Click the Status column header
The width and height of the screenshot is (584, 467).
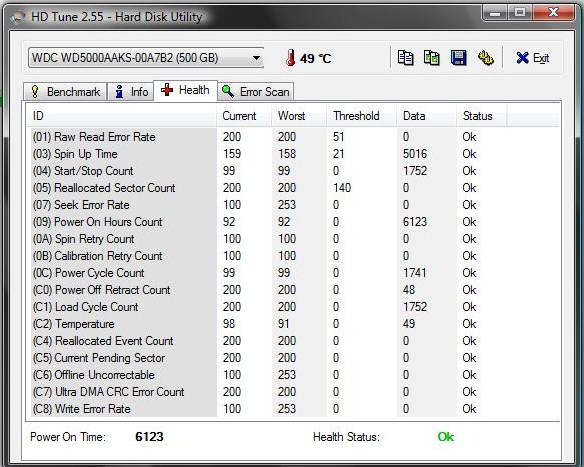pos(481,116)
